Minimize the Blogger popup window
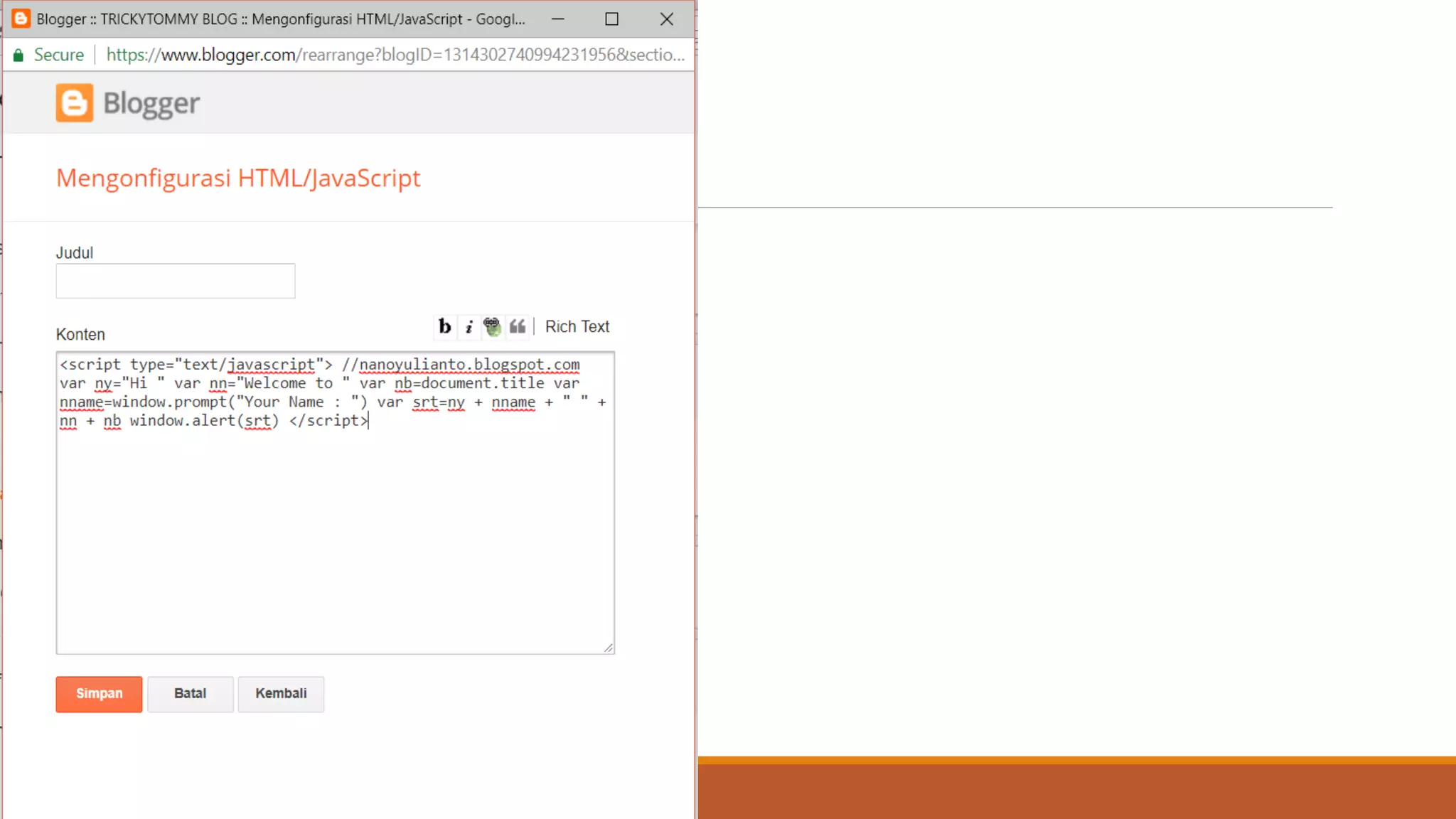 click(558, 19)
